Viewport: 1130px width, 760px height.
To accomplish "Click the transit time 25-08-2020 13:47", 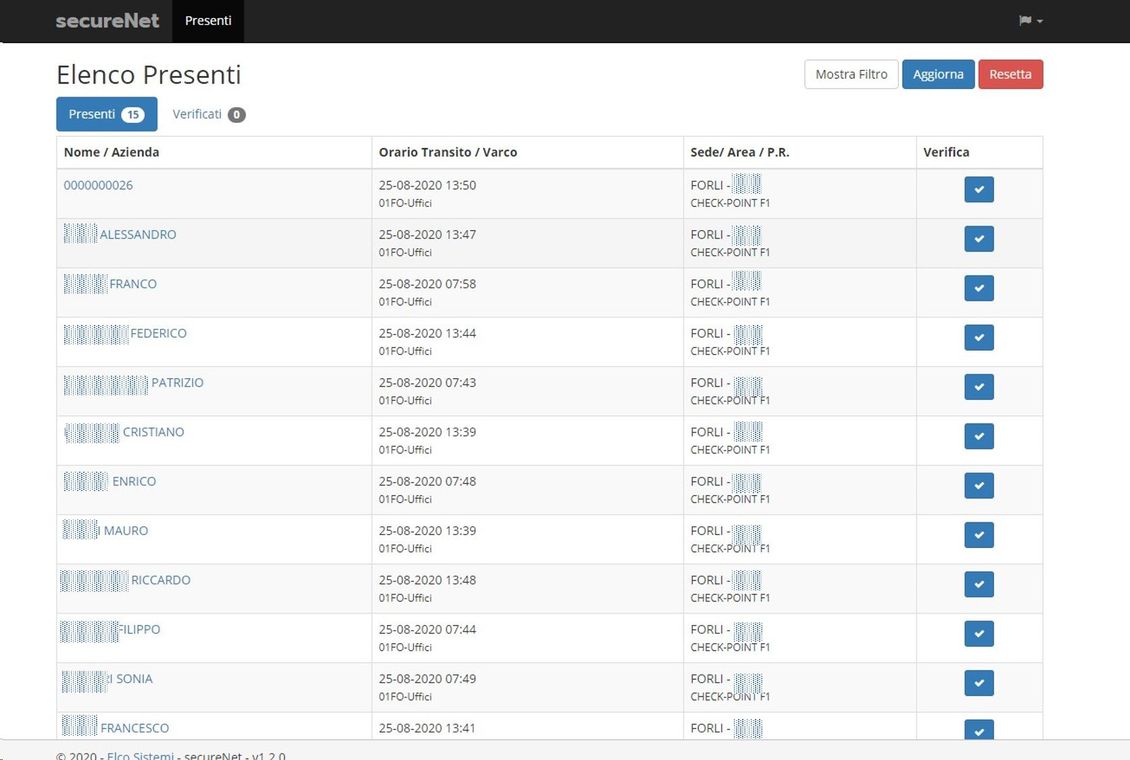I will 427,234.
